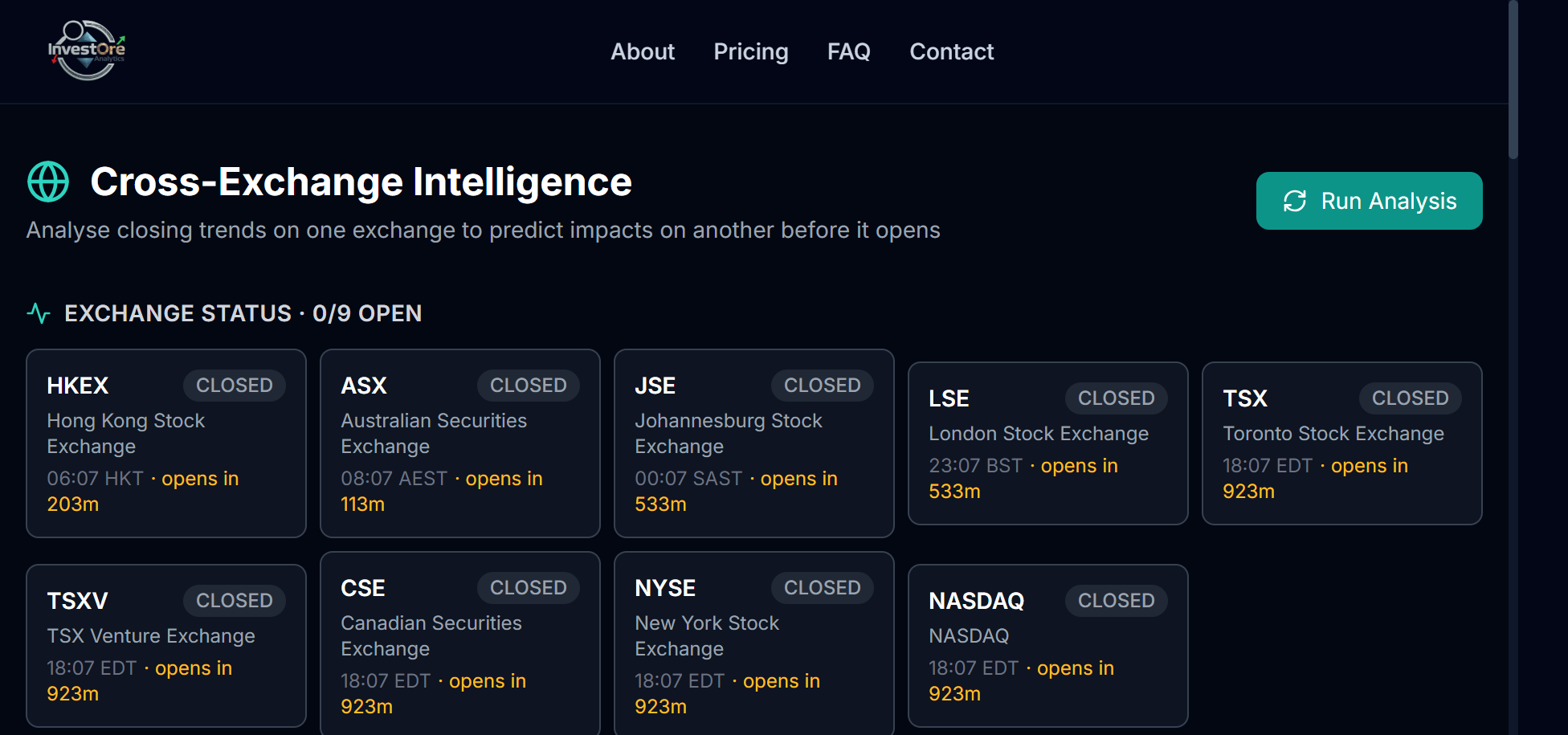Click the Australian Securities Exchange name

point(434,434)
